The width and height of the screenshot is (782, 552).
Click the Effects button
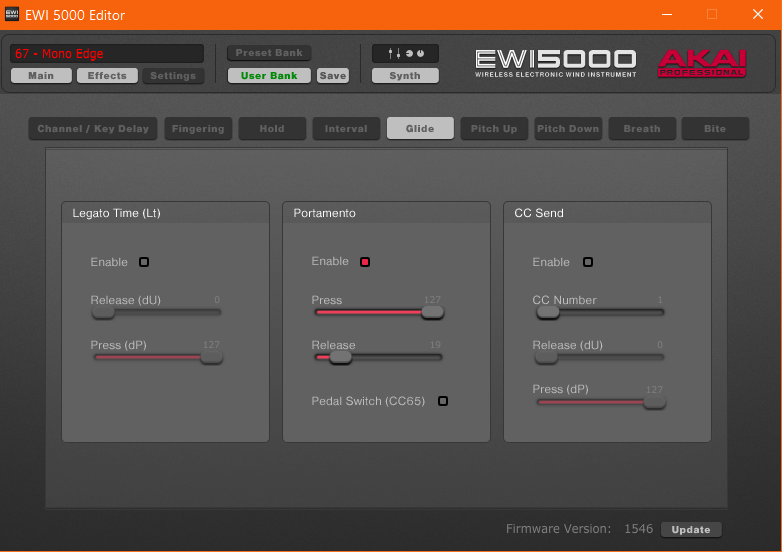point(107,76)
